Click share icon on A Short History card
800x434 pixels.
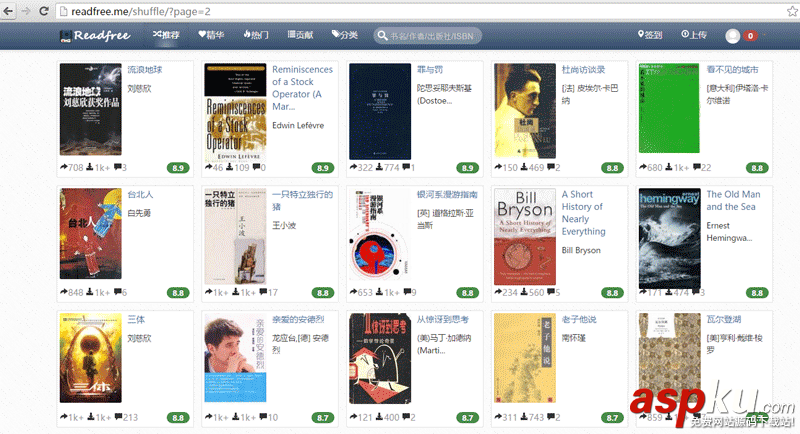point(498,292)
